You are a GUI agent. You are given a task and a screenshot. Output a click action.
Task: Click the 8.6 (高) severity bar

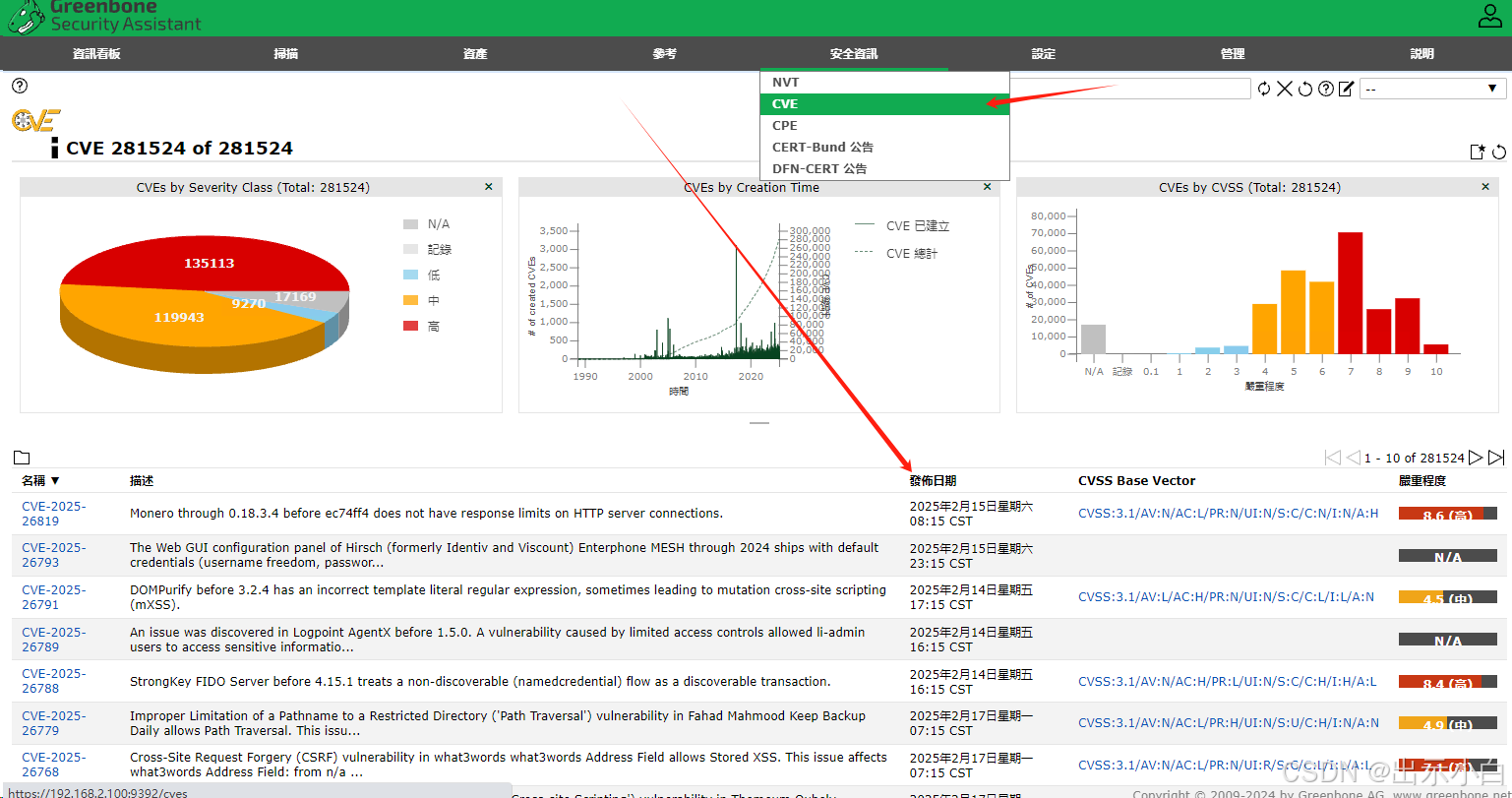click(x=1447, y=514)
